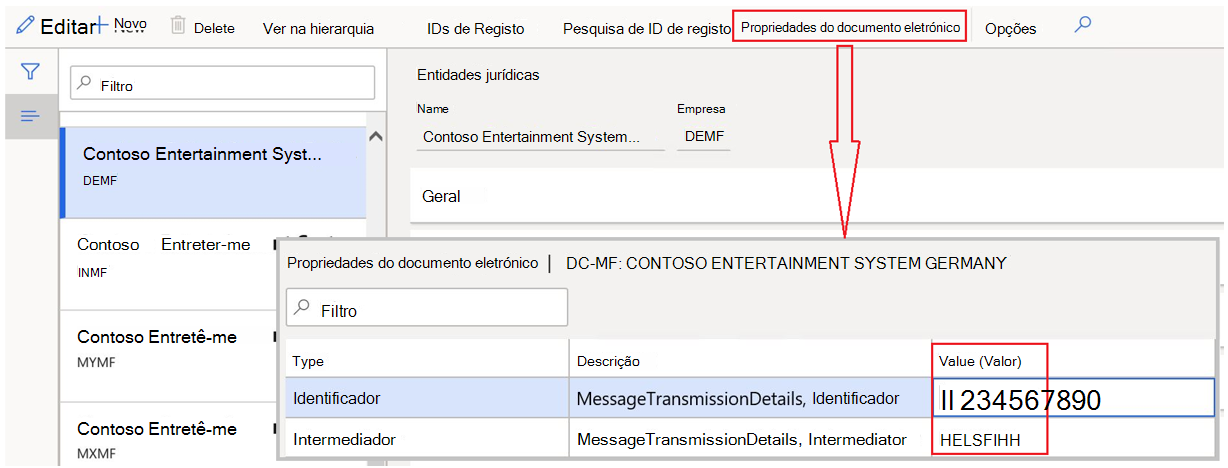Toggle the list view lines icon
The image size is (1228, 468).
click(x=31, y=117)
